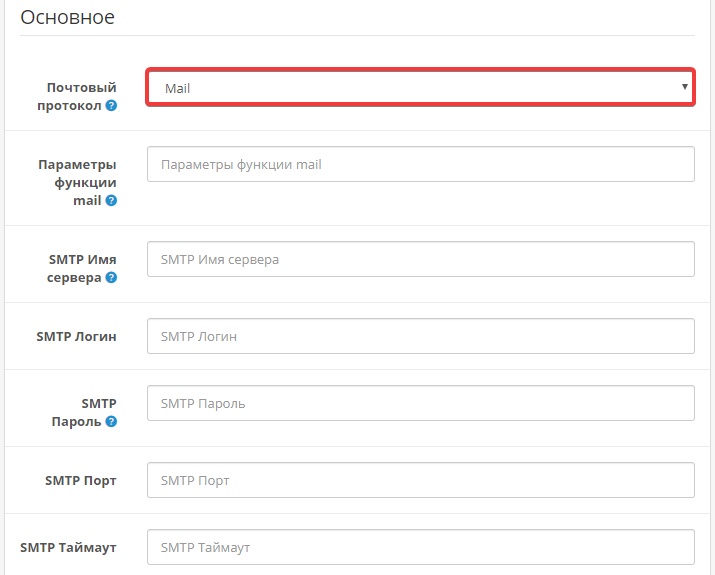Select the SMTP Логин input box

(x=420, y=336)
